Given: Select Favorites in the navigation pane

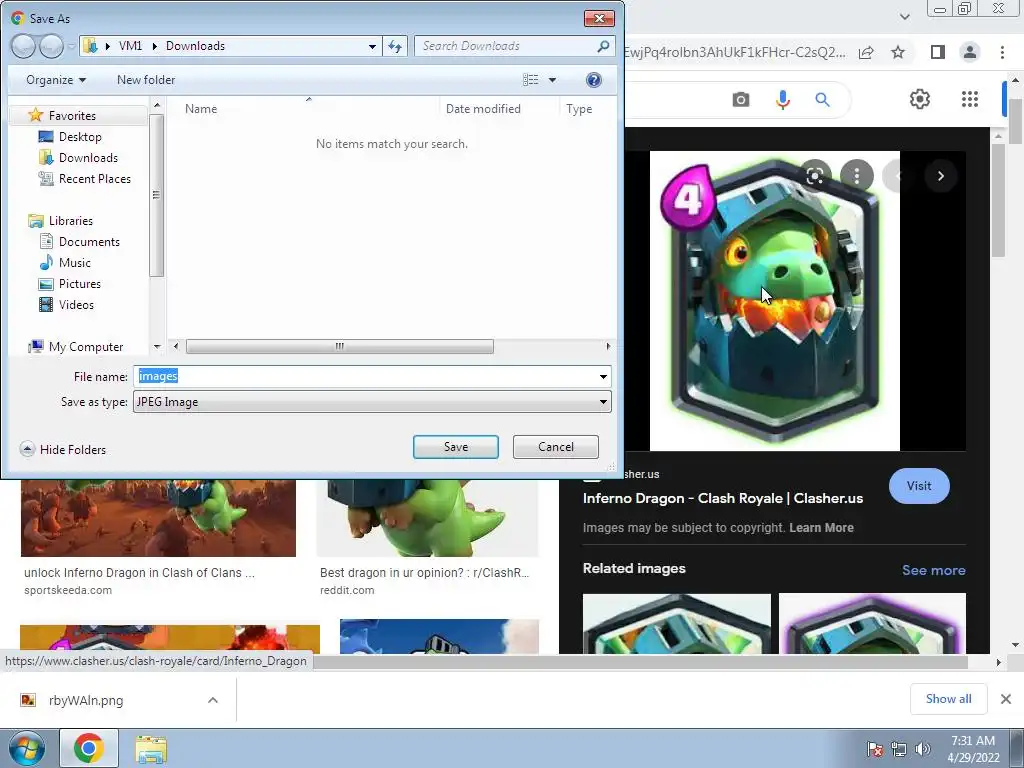Looking at the screenshot, I should click(x=72, y=116).
